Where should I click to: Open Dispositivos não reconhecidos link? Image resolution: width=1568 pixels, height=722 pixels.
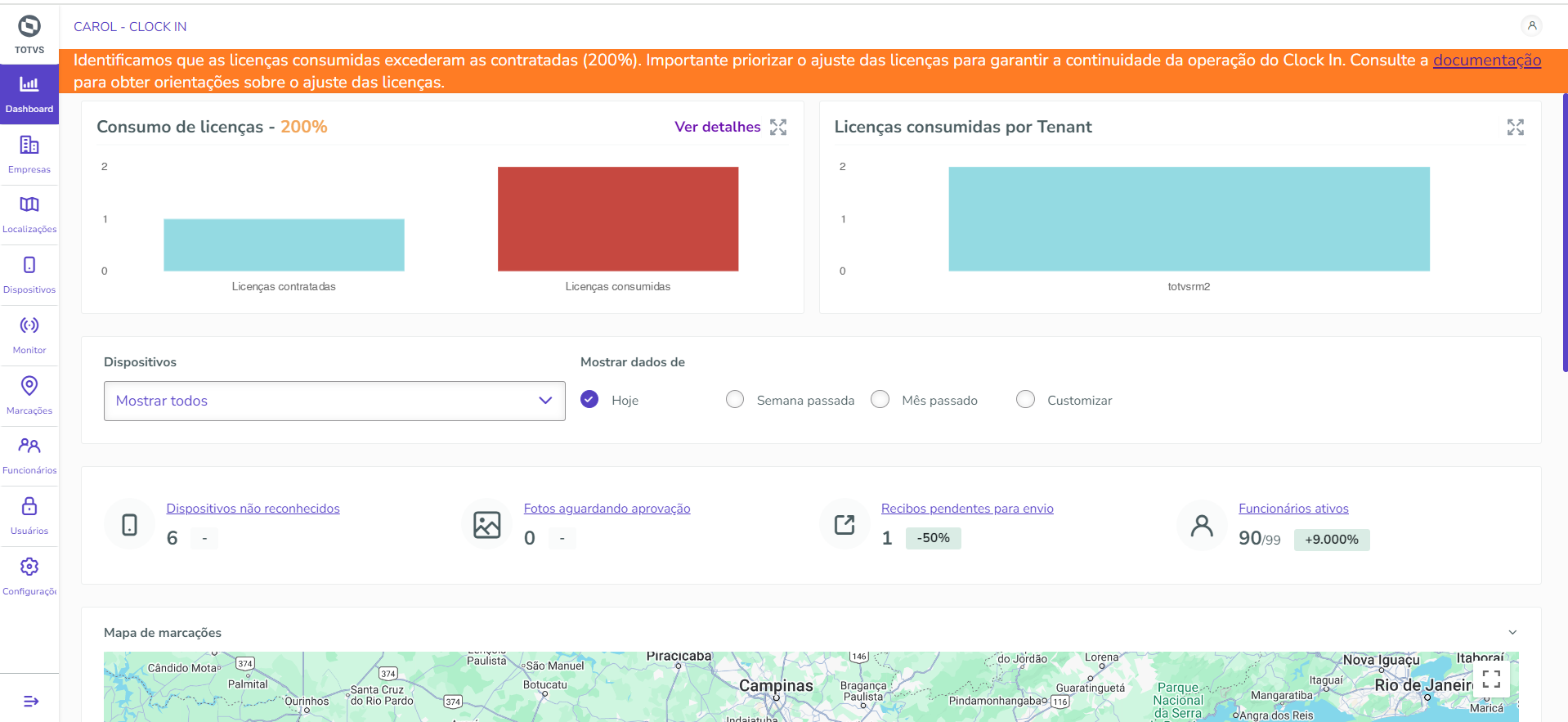[253, 509]
